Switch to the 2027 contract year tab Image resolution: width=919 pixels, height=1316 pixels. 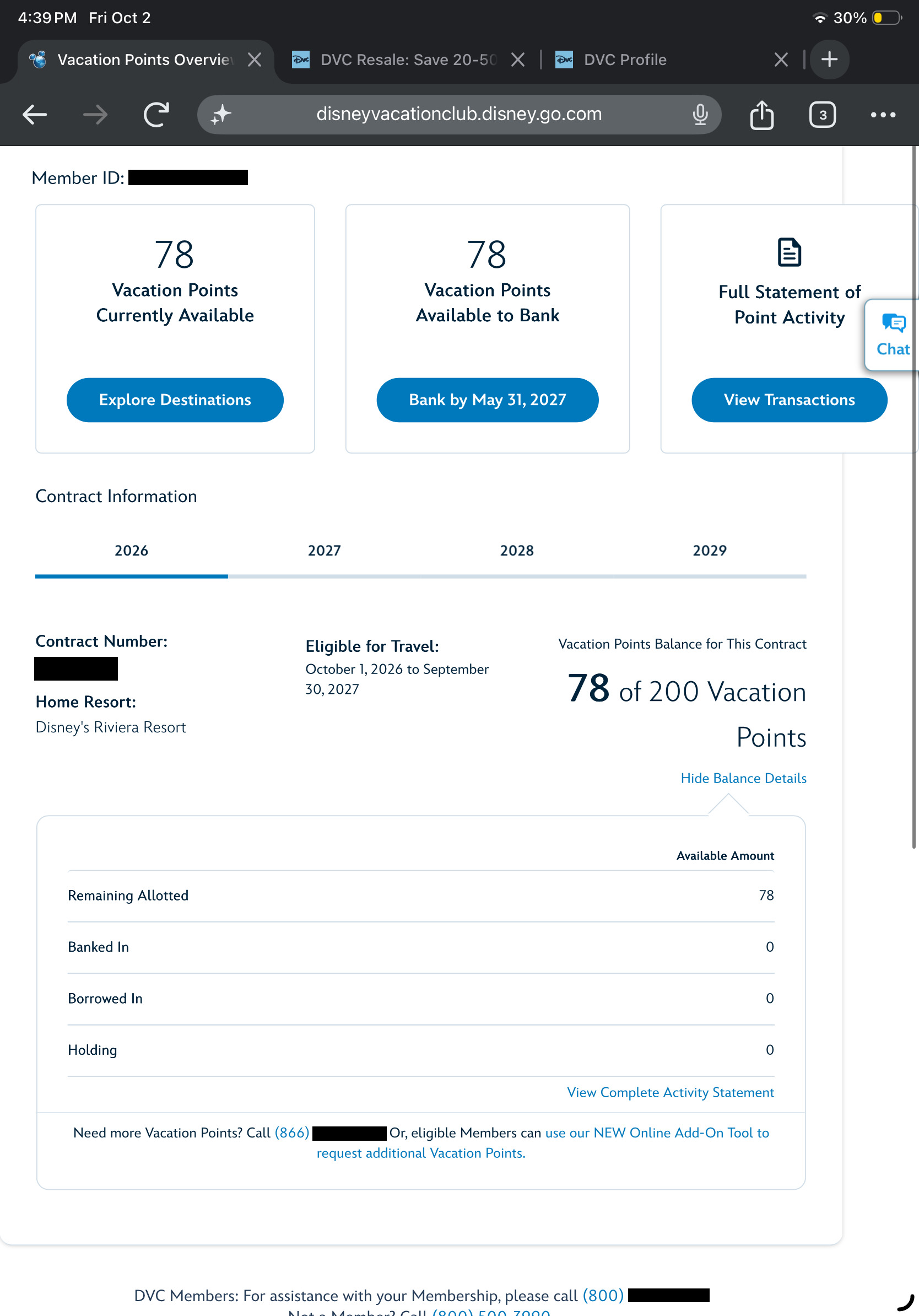click(324, 550)
